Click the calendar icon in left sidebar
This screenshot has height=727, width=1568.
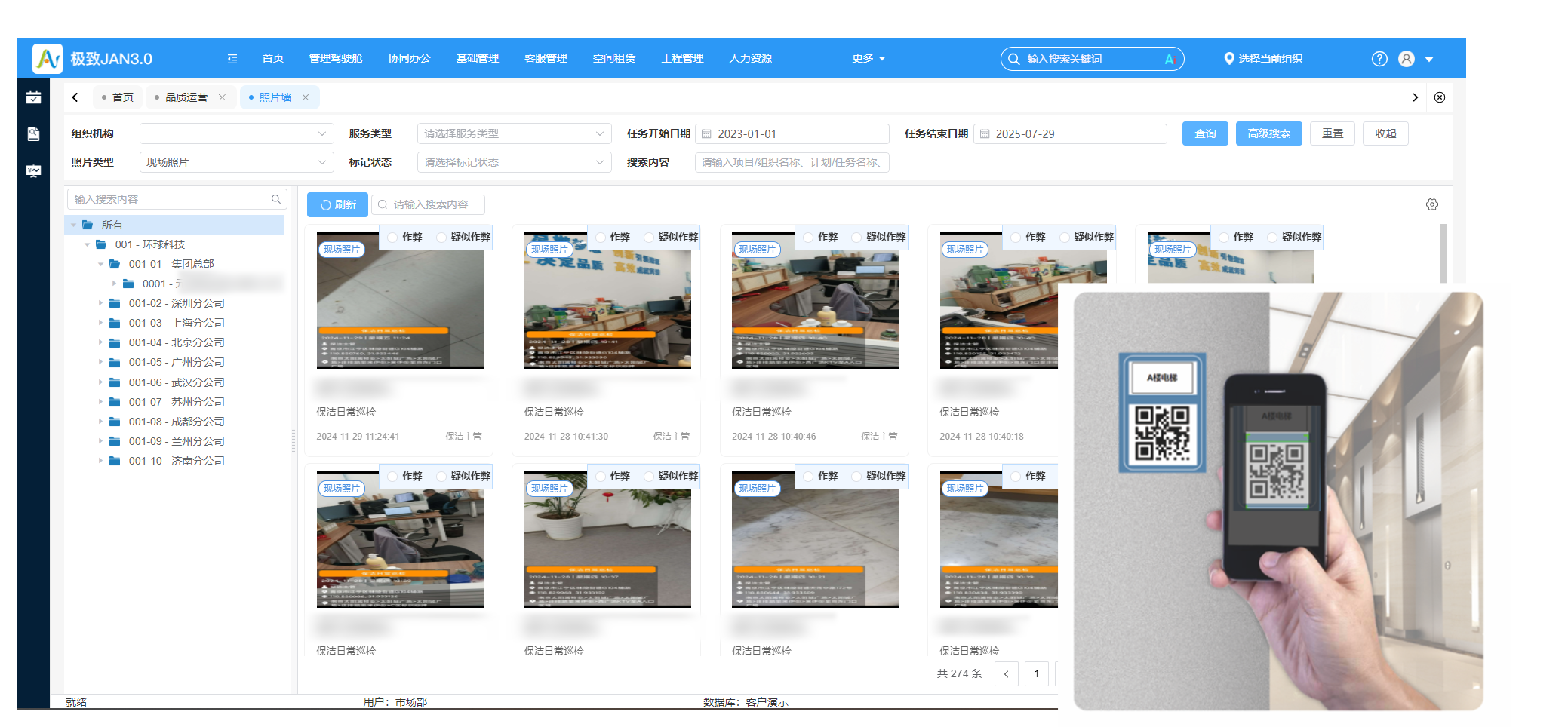click(x=33, y=98)
